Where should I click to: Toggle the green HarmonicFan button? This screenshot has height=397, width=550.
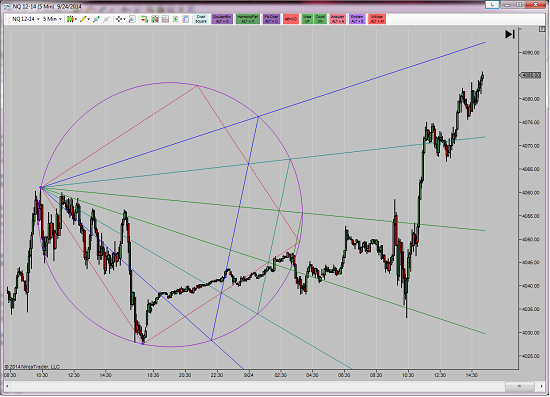(248, 19)
